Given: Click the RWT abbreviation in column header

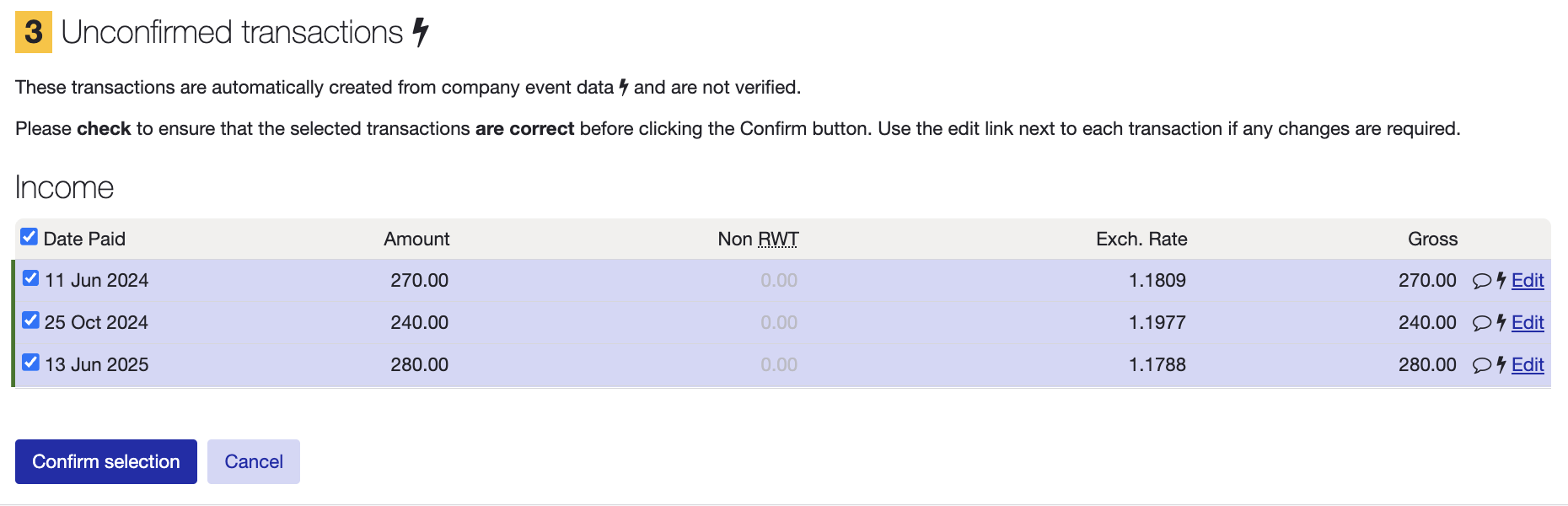Looking at the screenshot, I should click(x=778, y=239).
